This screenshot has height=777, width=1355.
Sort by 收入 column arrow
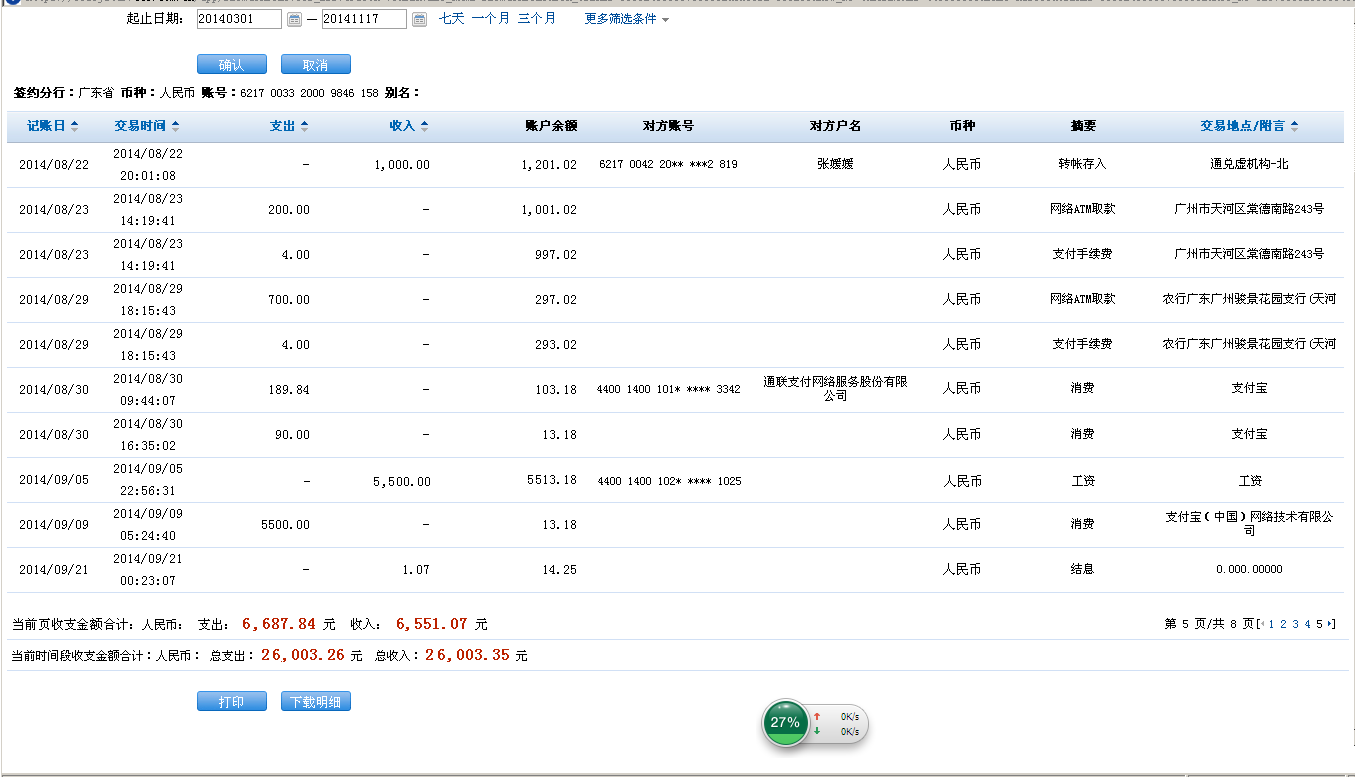(424, 126)
